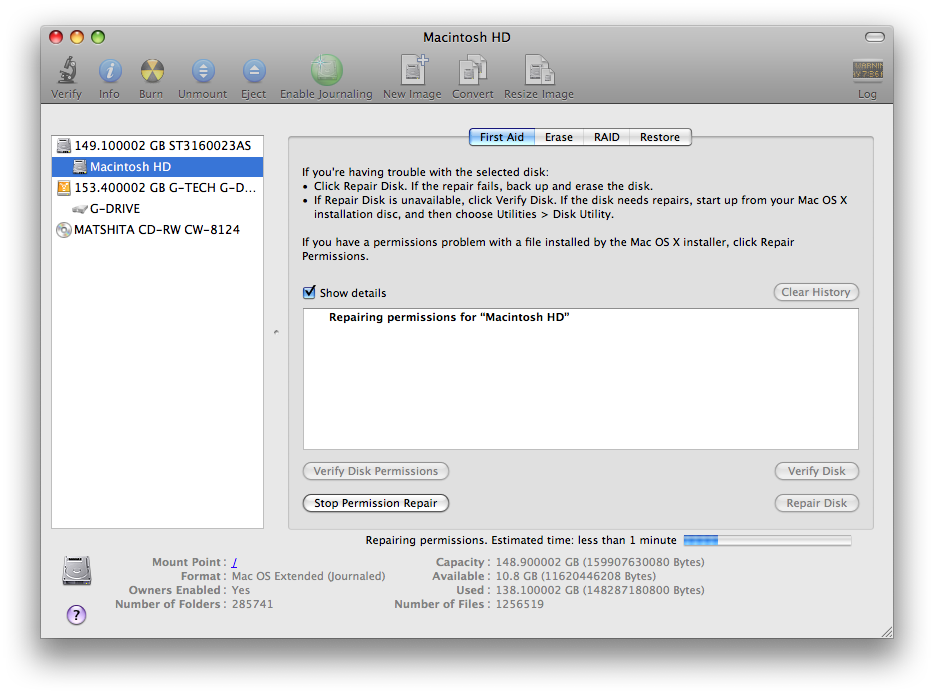Screen dimensions: 934x694
Task: Click the Eject toolbar icon
Action: click(x=254, y=71)
